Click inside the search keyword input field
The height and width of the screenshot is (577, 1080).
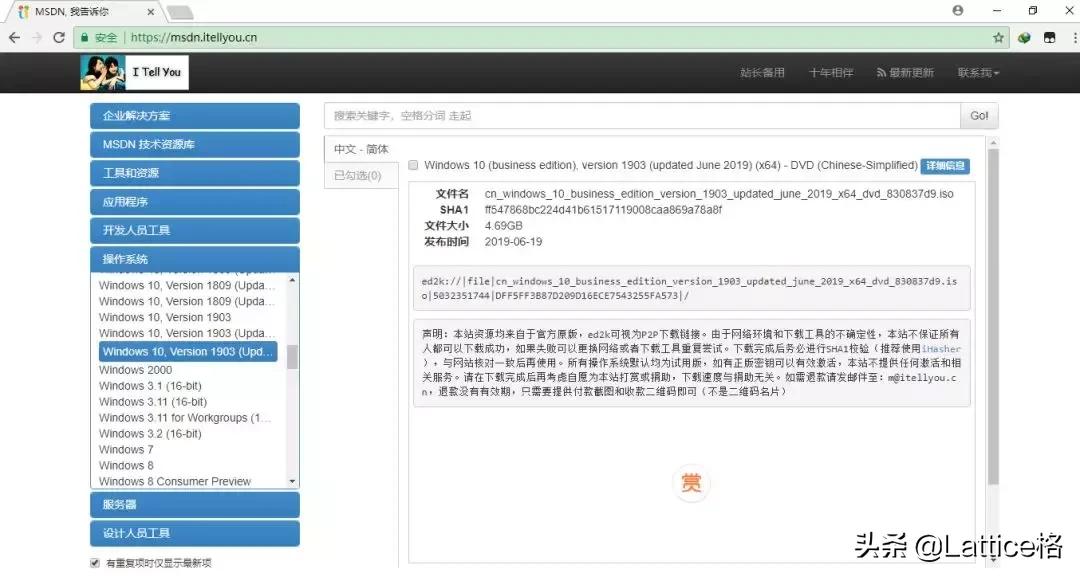[x=640, y=115]
